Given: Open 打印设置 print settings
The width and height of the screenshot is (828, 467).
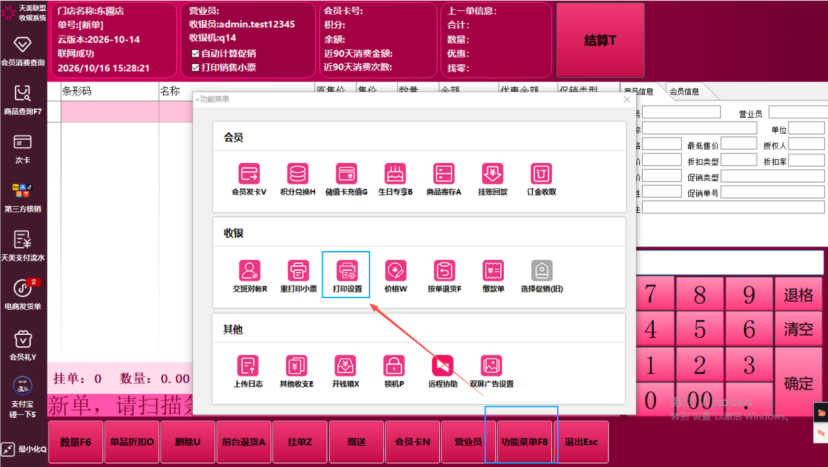Looking at the screenshot, I should pos(347,276).
